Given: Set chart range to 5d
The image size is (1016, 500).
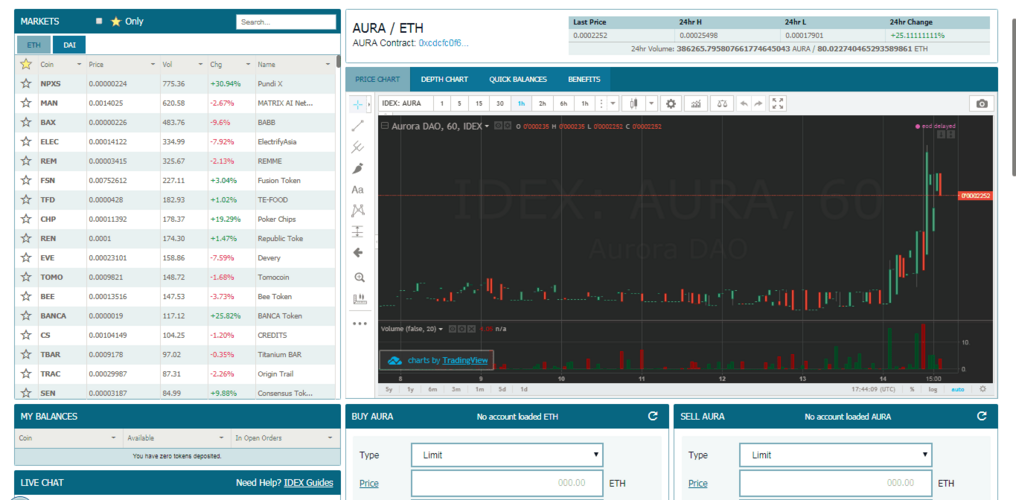Looking at the screenshot, I should 502,389.
